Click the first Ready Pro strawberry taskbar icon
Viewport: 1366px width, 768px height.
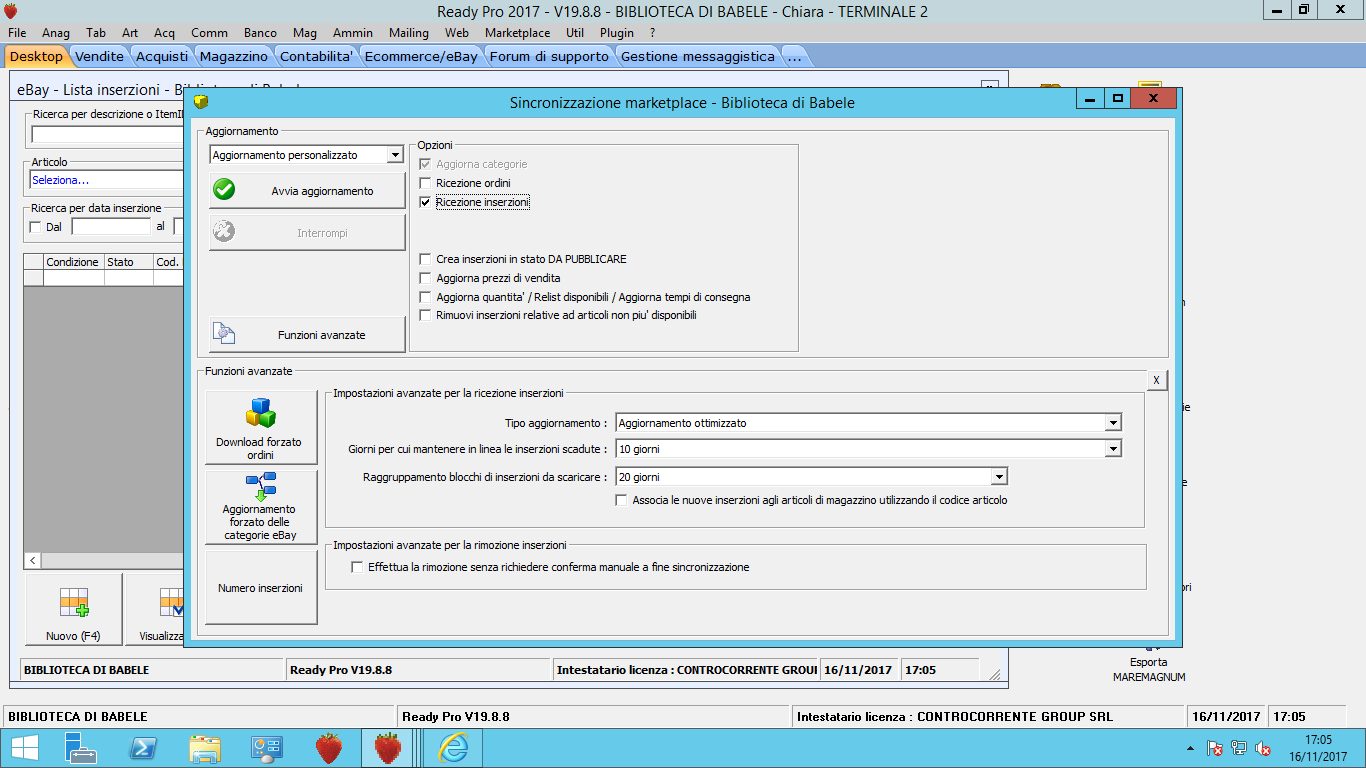point(329,748)
